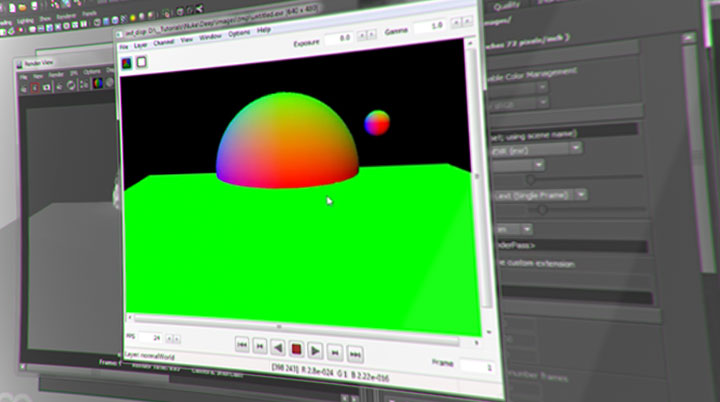
Task: Open the Options menu in Render View window
Action: [x=92, y=71]
